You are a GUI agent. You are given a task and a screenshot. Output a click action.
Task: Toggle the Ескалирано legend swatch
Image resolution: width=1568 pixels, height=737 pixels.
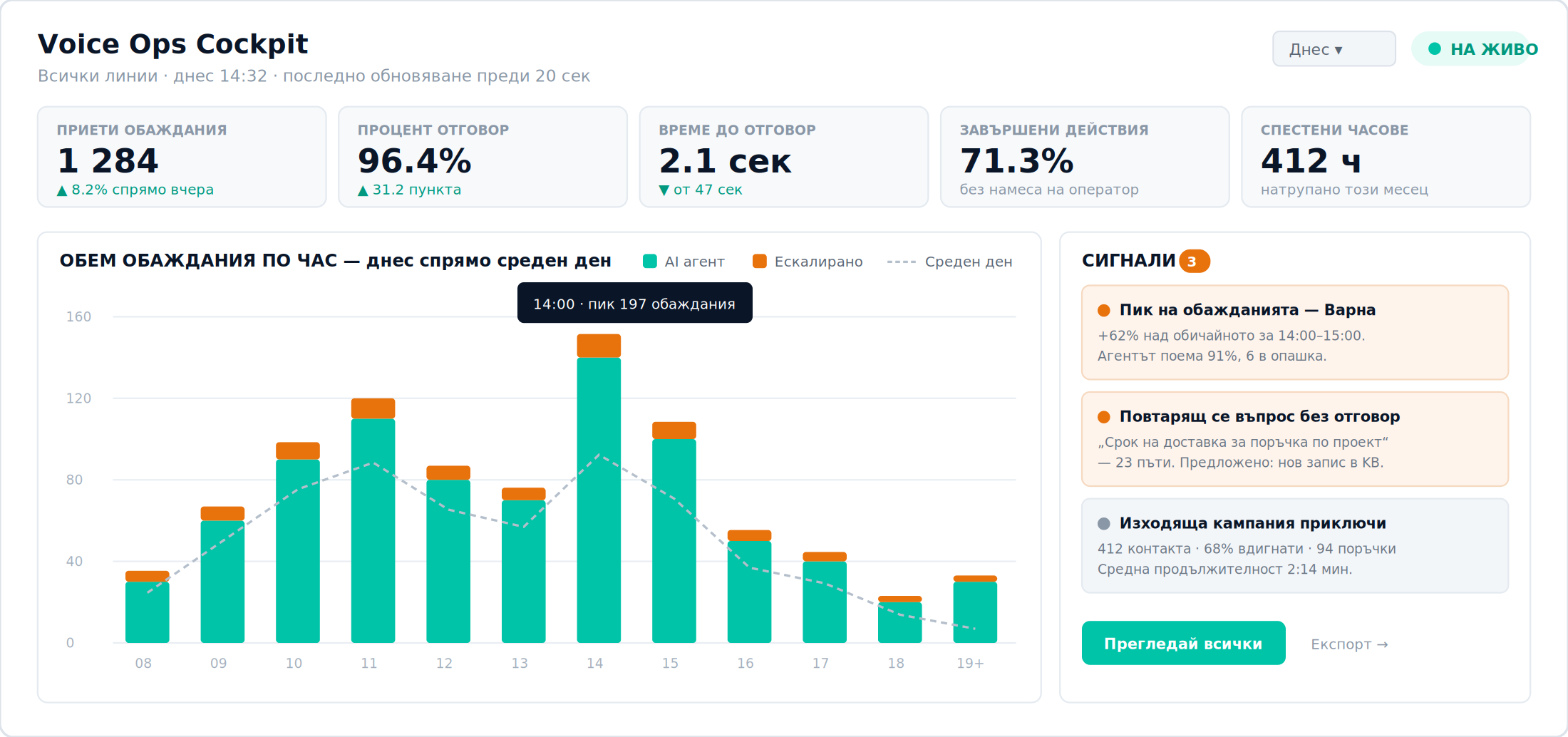[x=760, y=262]
